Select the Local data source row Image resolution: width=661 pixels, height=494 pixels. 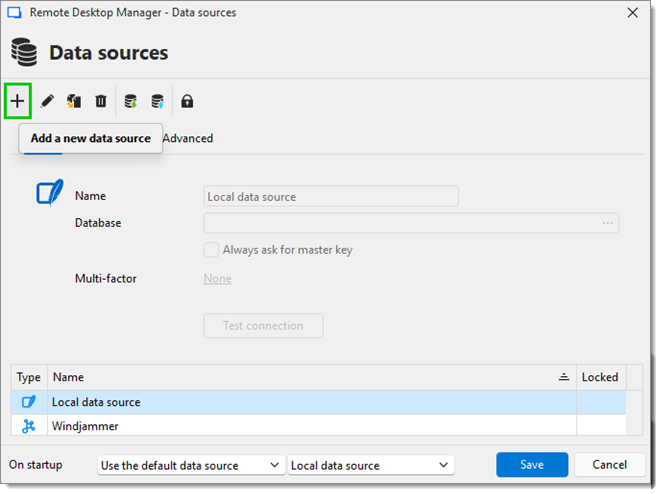(x=319, y=402)
